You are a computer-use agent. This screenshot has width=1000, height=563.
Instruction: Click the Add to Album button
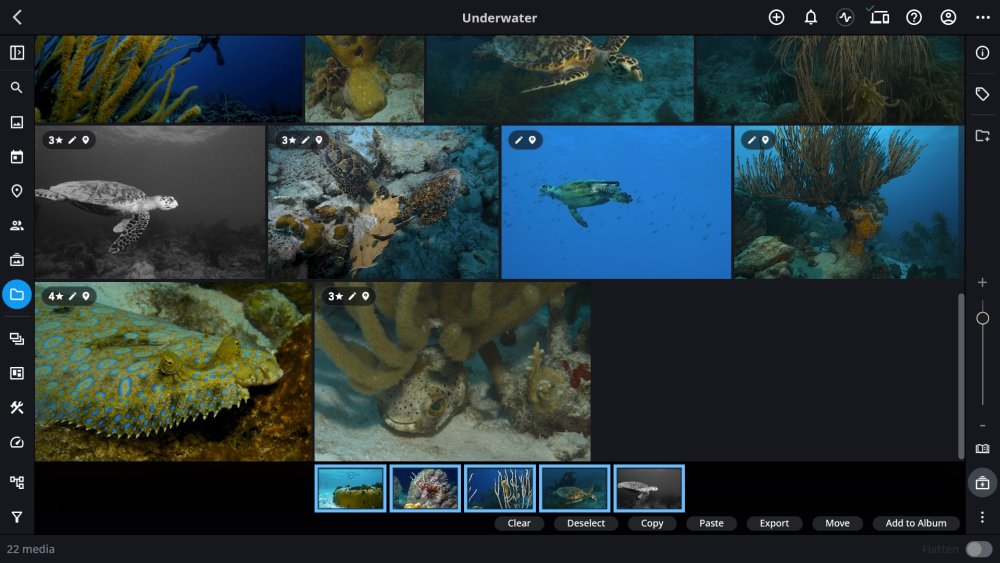coord(915,523)
